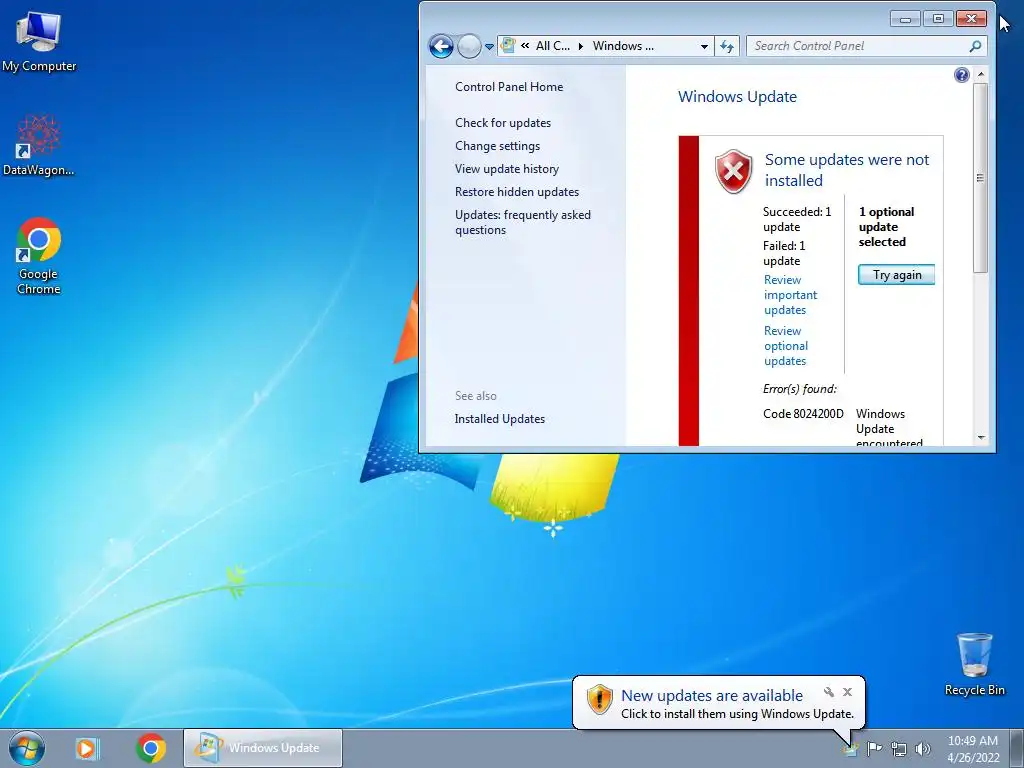This screenshot has width=1024, height=768.
Task: Open the Recycle Bin
Action: [974, 664]
